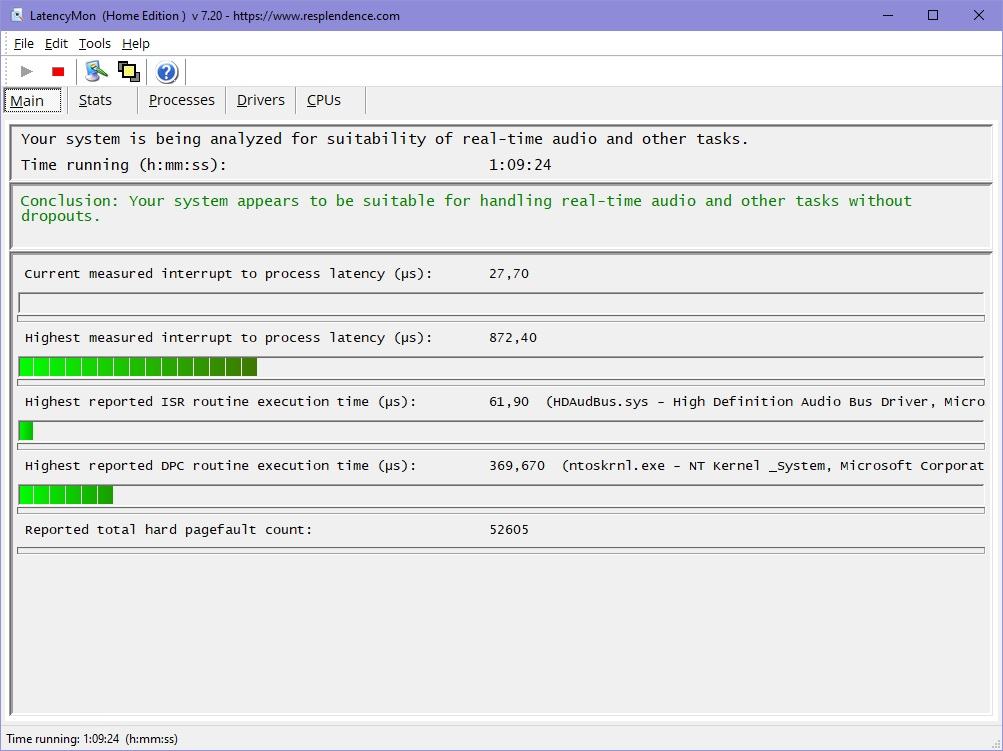Click the window resize grip in the status bar
This screenshot has width=1003, height=751.
995,743
